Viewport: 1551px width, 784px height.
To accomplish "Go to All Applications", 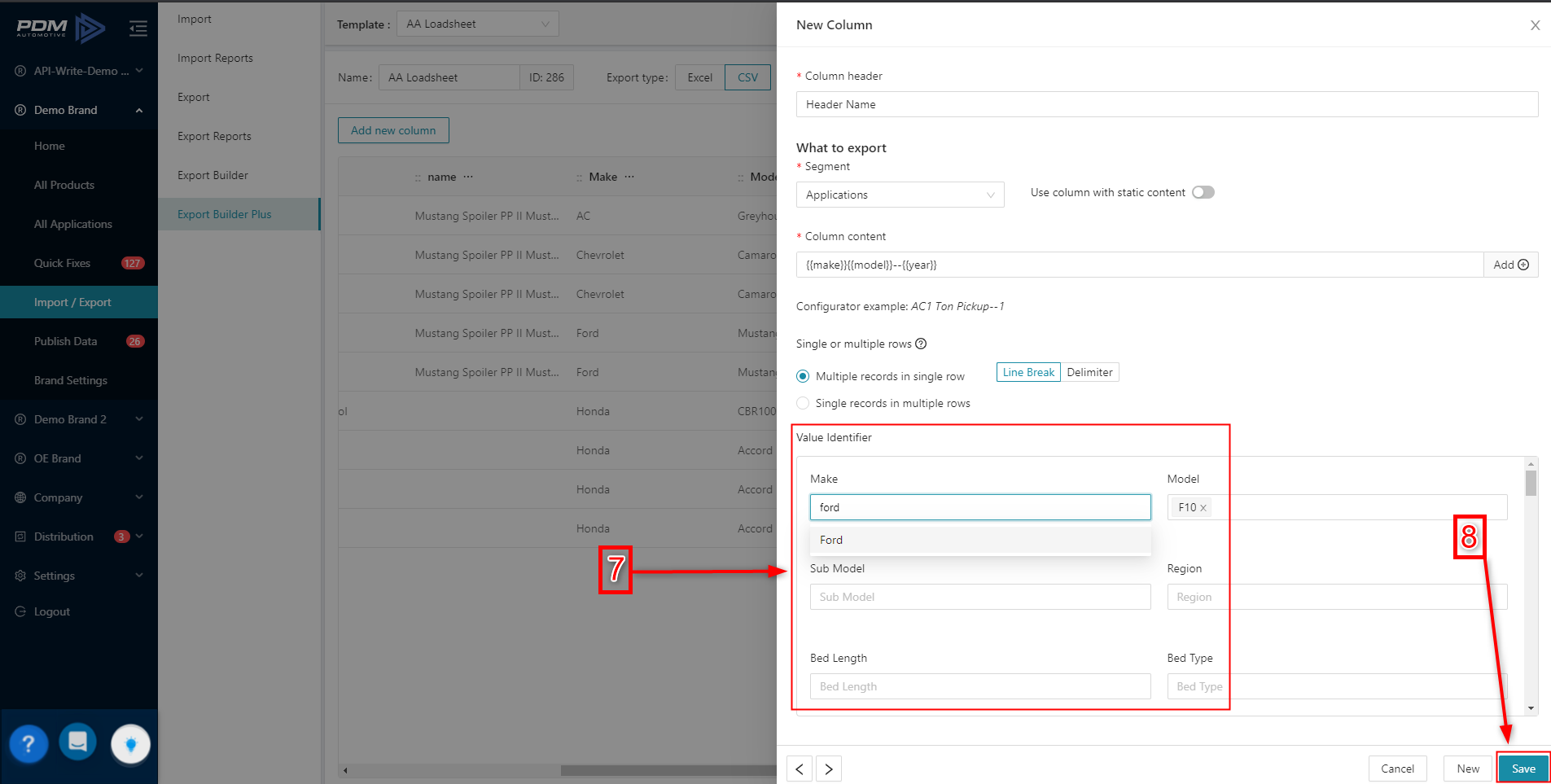I will (73, 224).
